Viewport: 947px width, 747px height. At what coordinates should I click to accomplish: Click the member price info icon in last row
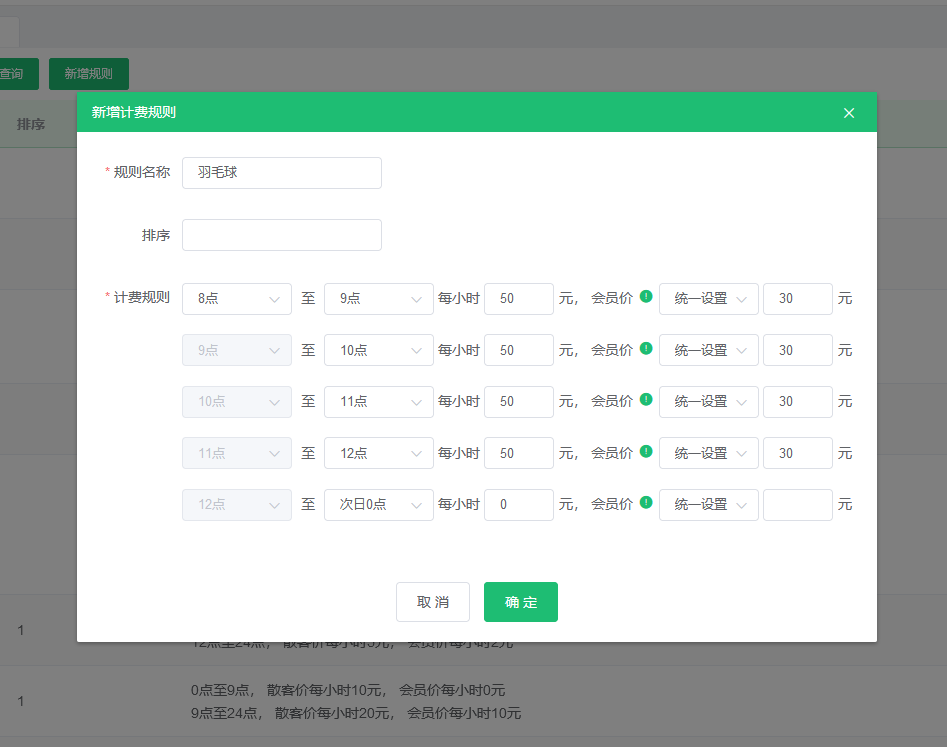[646, 504]
